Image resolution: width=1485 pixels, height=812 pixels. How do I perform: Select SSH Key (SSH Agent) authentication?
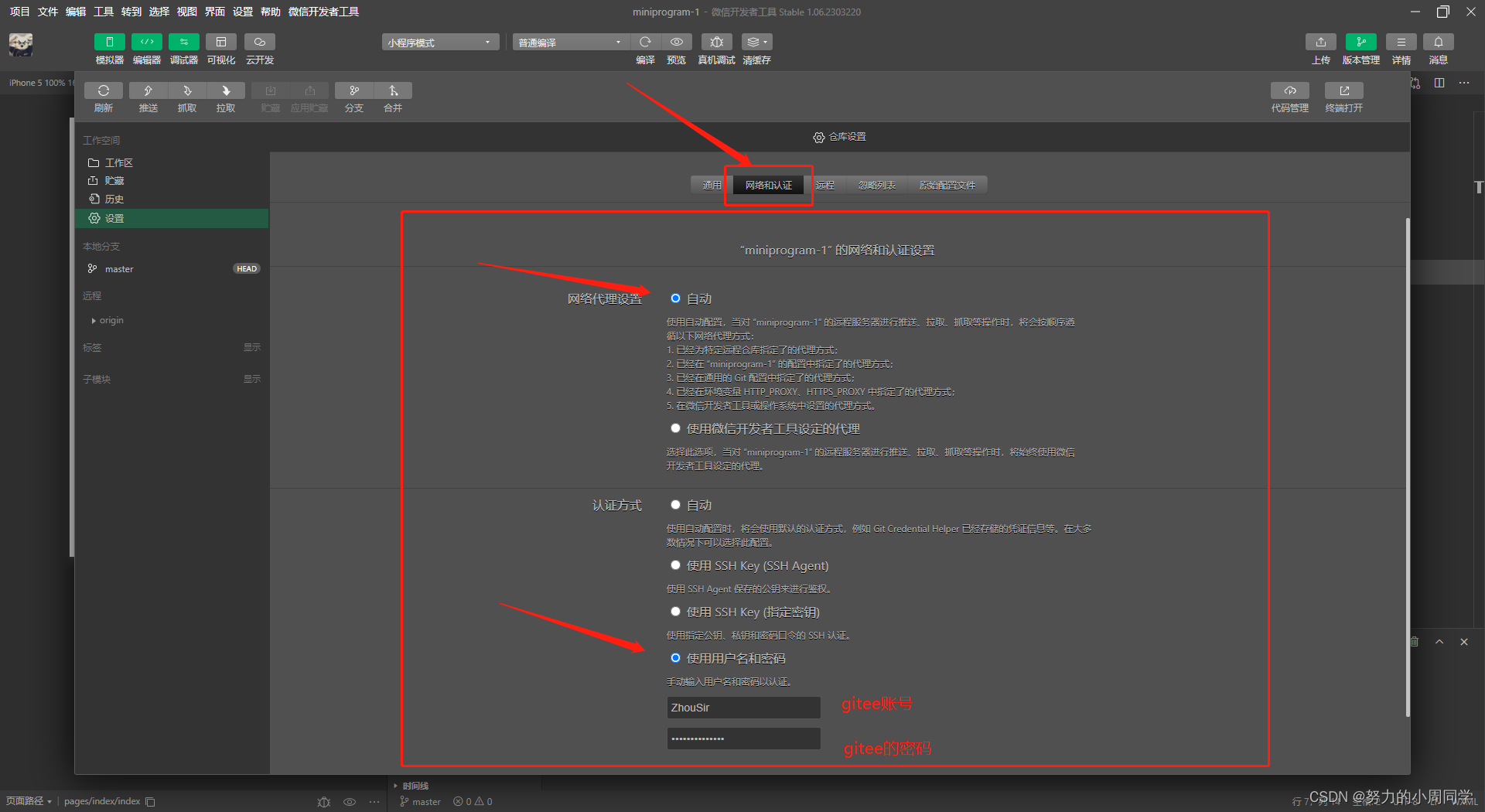click(675, 565)
